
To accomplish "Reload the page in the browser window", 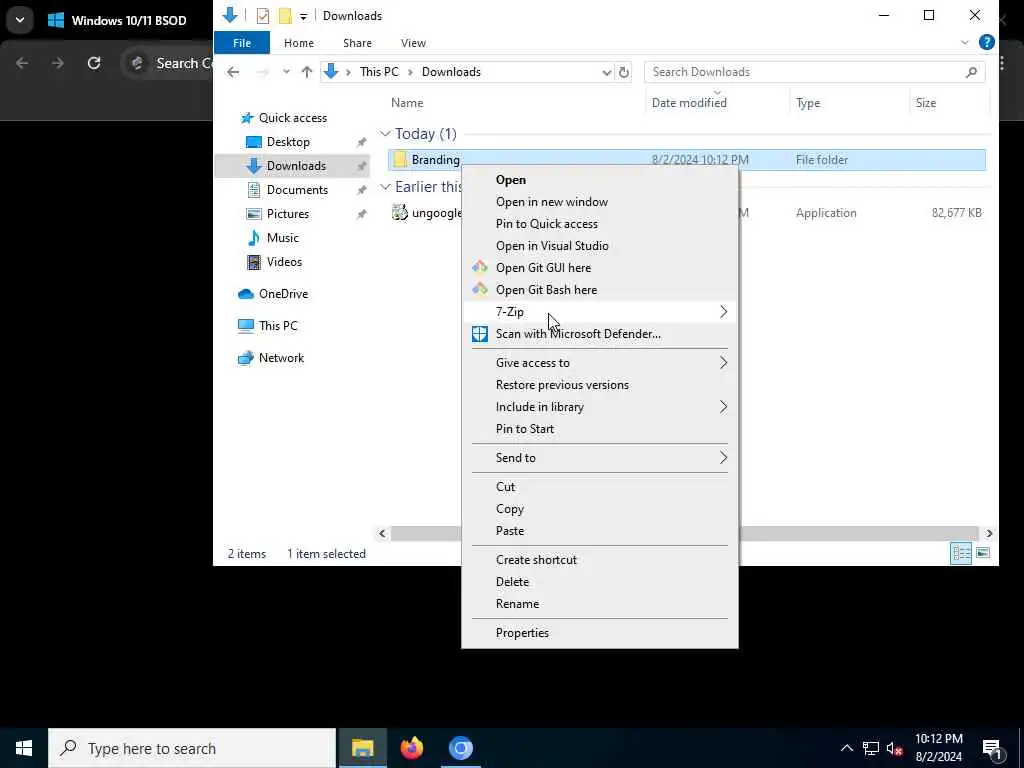I will point(94,63).
